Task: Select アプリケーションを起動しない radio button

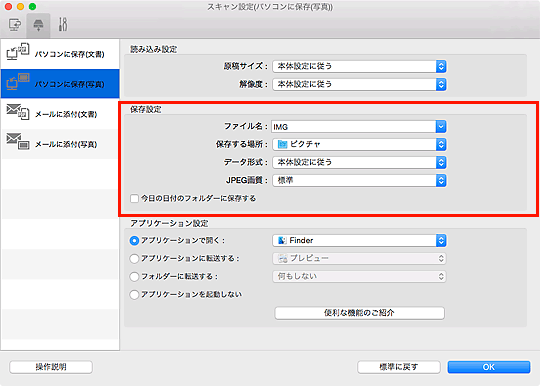Action: tap(134, 294)
